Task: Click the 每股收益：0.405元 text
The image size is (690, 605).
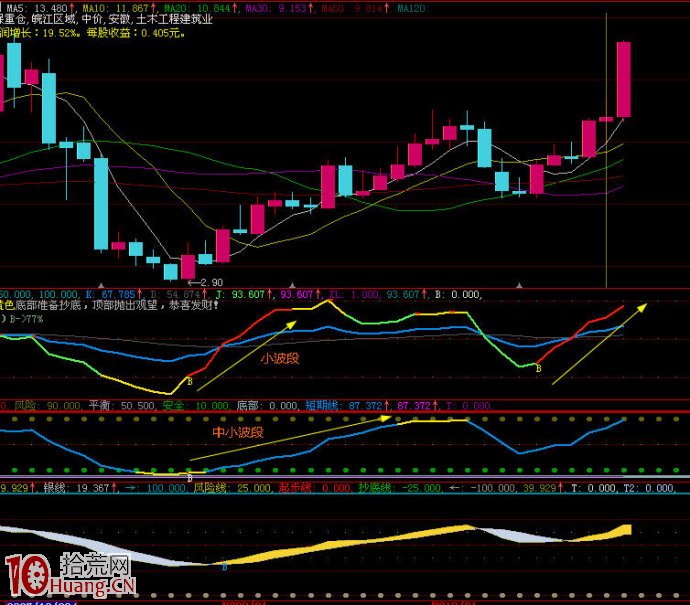Action: (x=136, y=33)
